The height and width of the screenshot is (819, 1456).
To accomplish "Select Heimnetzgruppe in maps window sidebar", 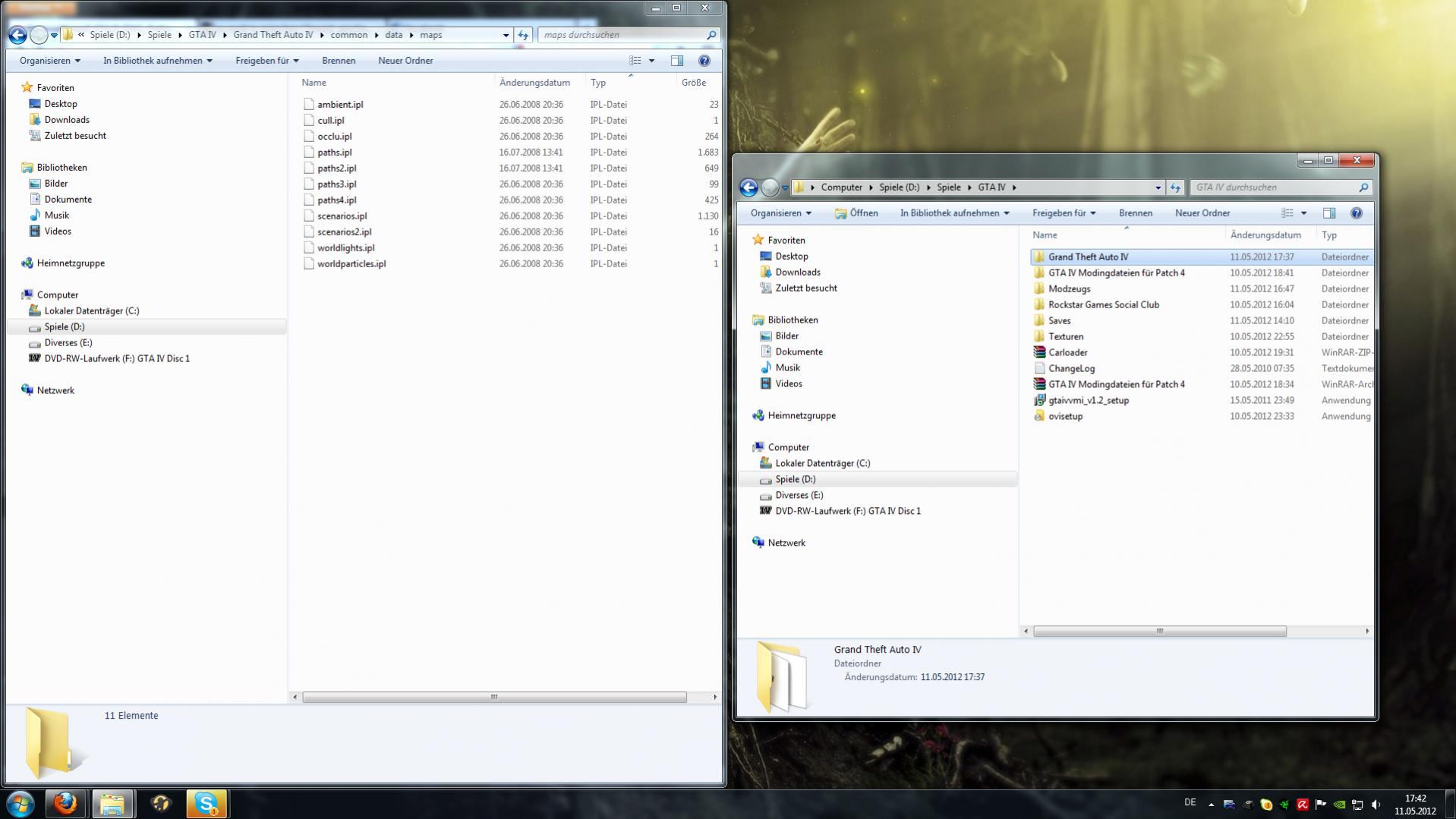I will pos(71,263).
